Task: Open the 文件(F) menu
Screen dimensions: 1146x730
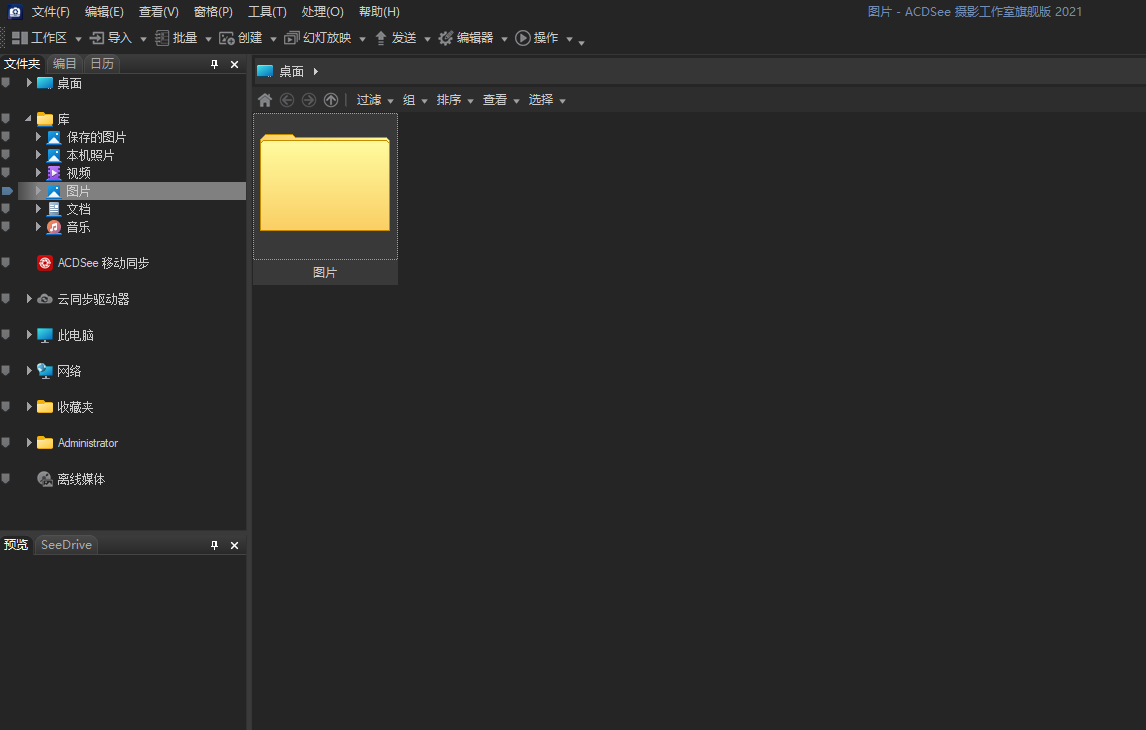Action: (51, 12)
